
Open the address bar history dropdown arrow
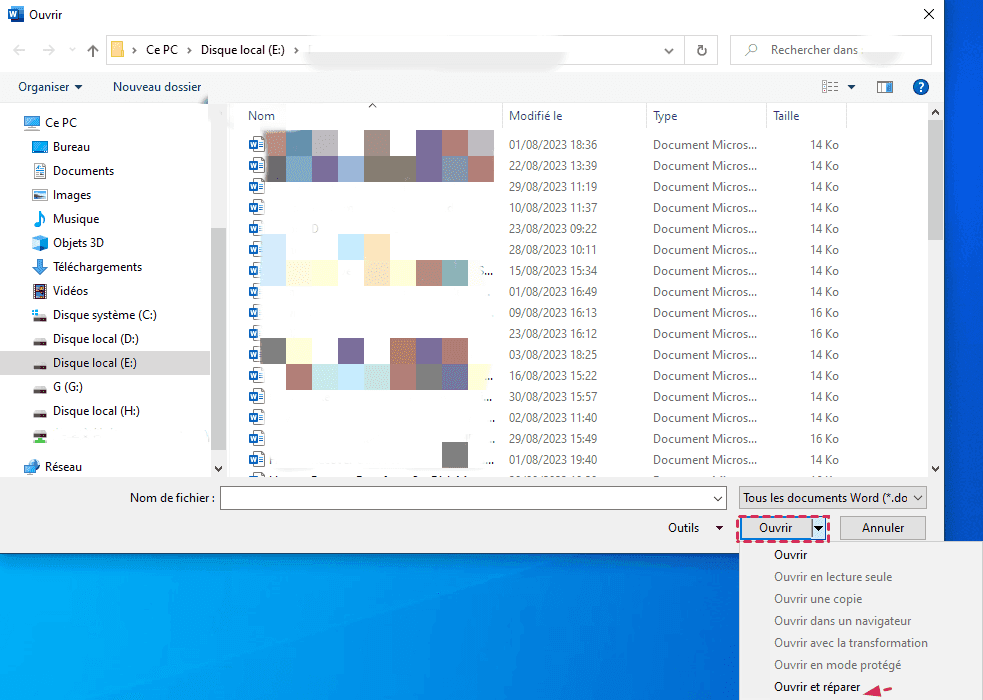coord(669,50)
